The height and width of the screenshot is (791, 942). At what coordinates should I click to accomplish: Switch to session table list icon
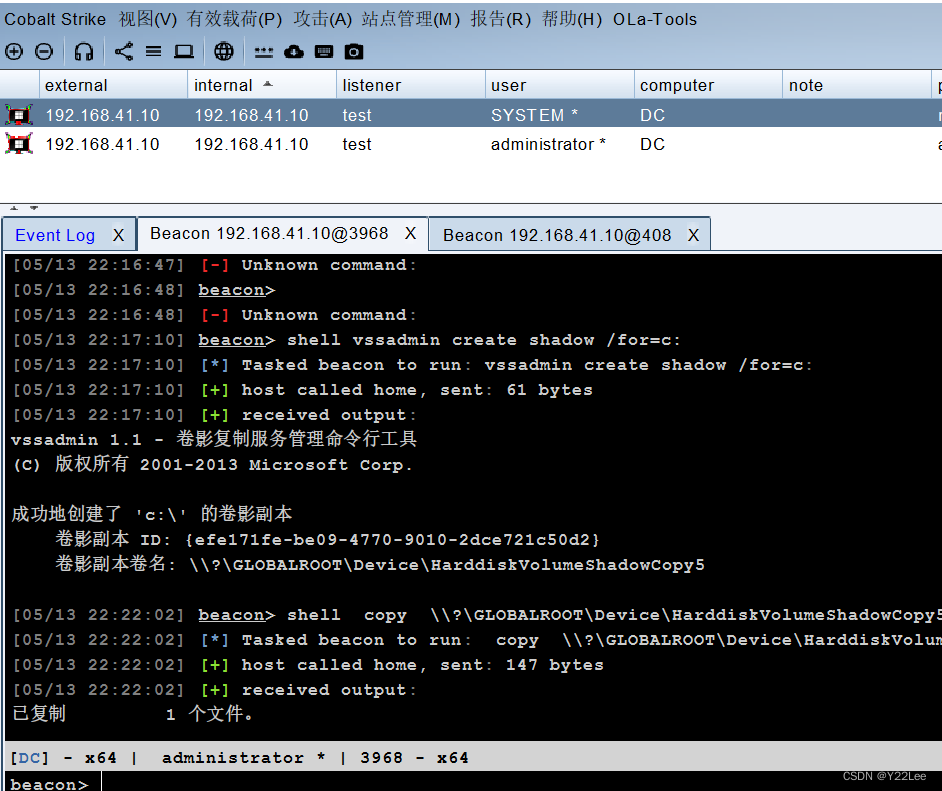(153, 52)
